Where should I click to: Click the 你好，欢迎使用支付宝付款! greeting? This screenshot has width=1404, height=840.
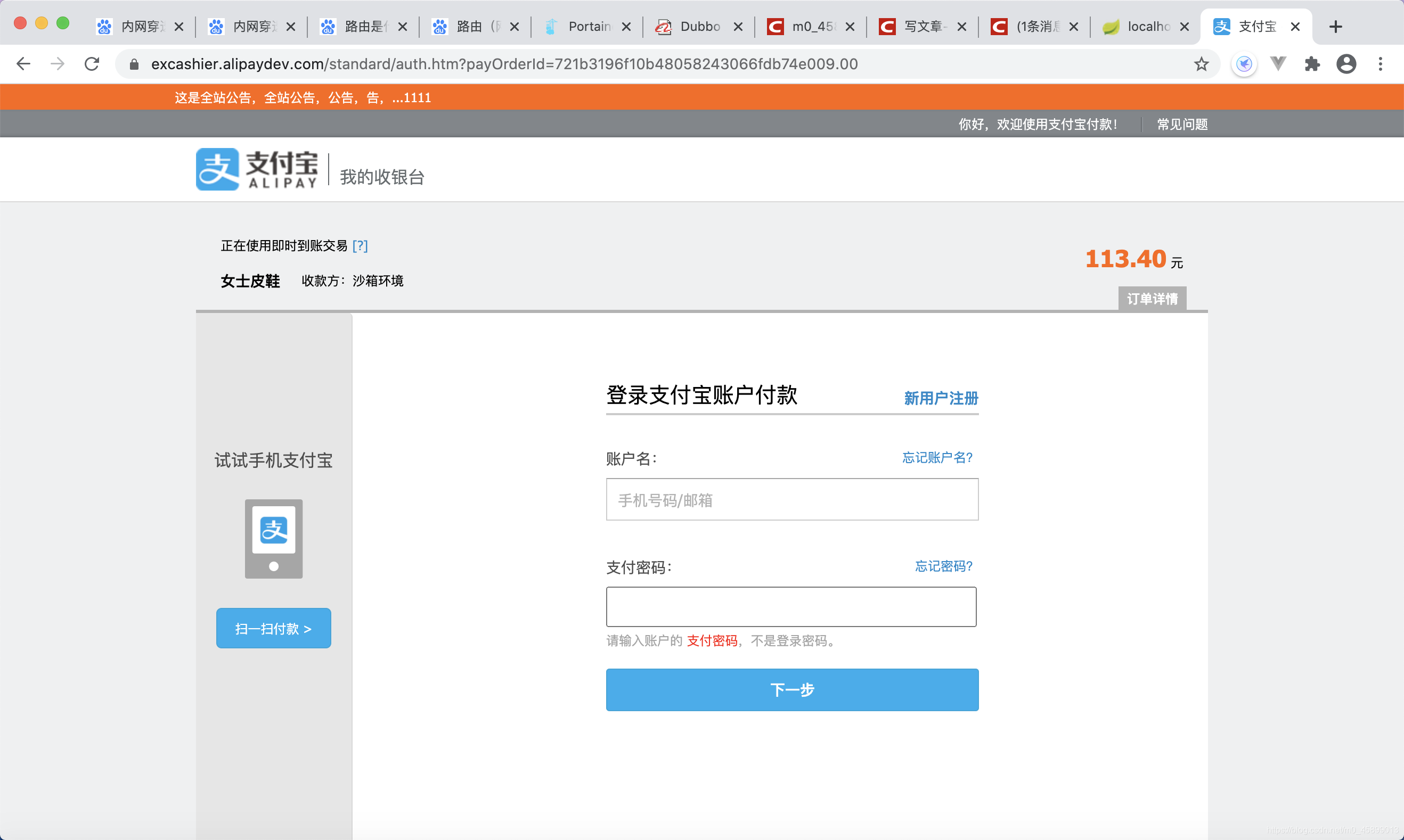pos(1038,124)
